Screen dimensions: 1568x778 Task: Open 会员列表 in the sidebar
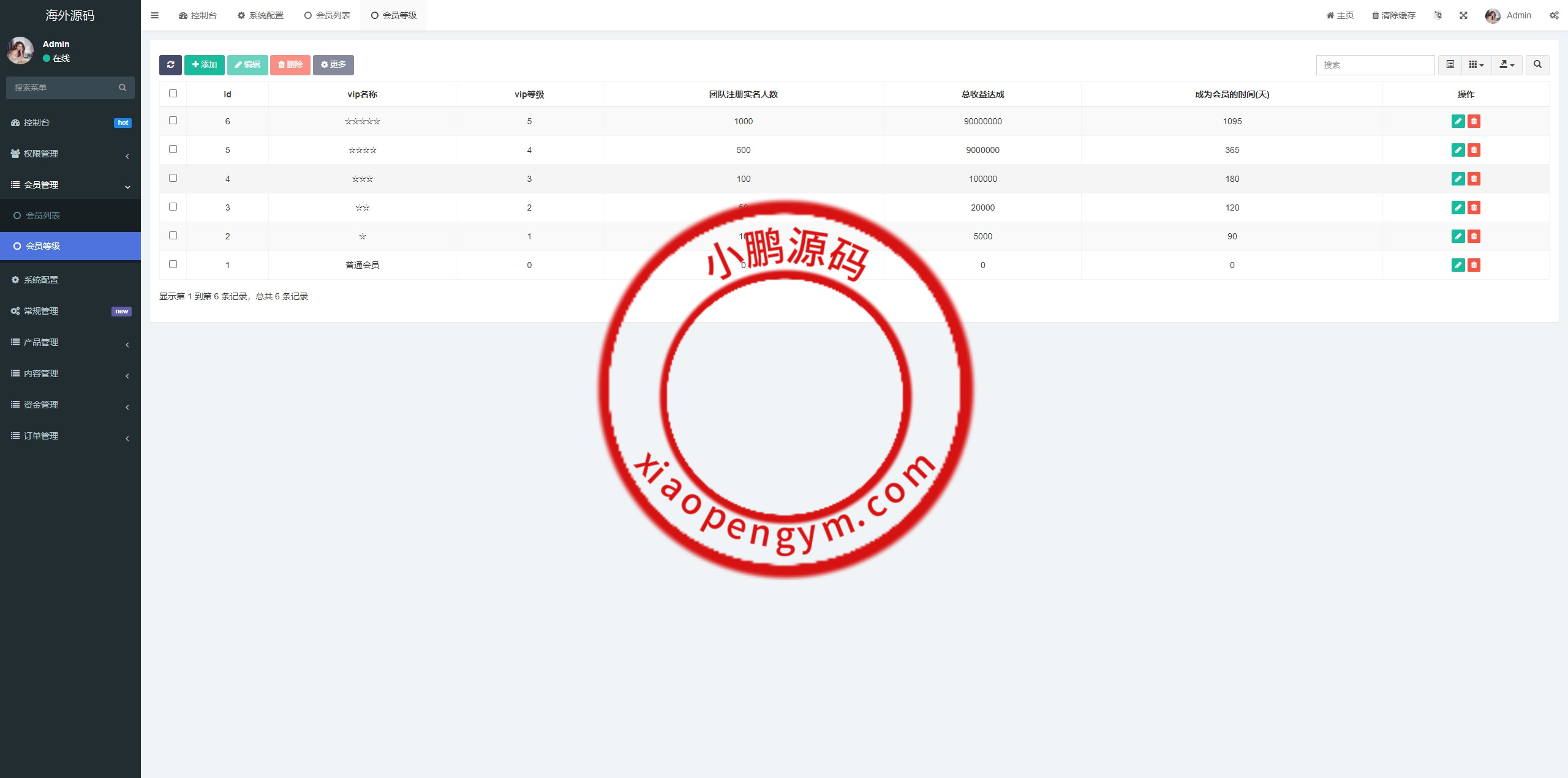coord(70,215)
